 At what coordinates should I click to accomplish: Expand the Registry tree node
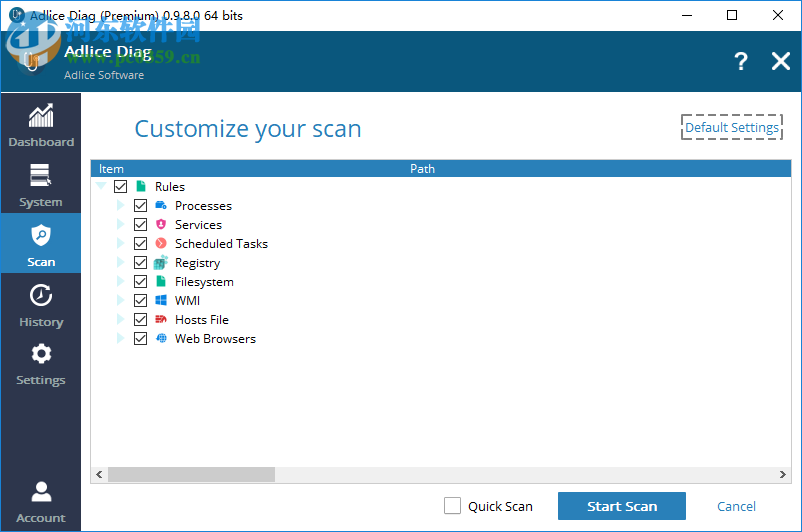point(120,262)
